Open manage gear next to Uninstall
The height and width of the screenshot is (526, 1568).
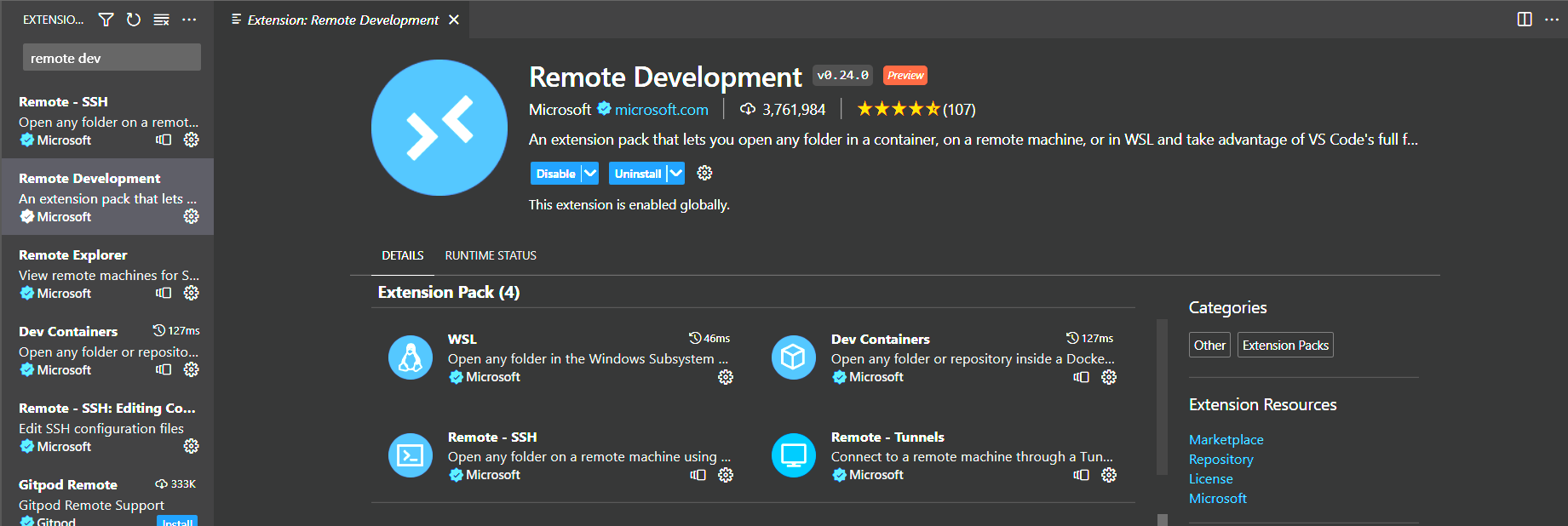(x=704, y=173)
